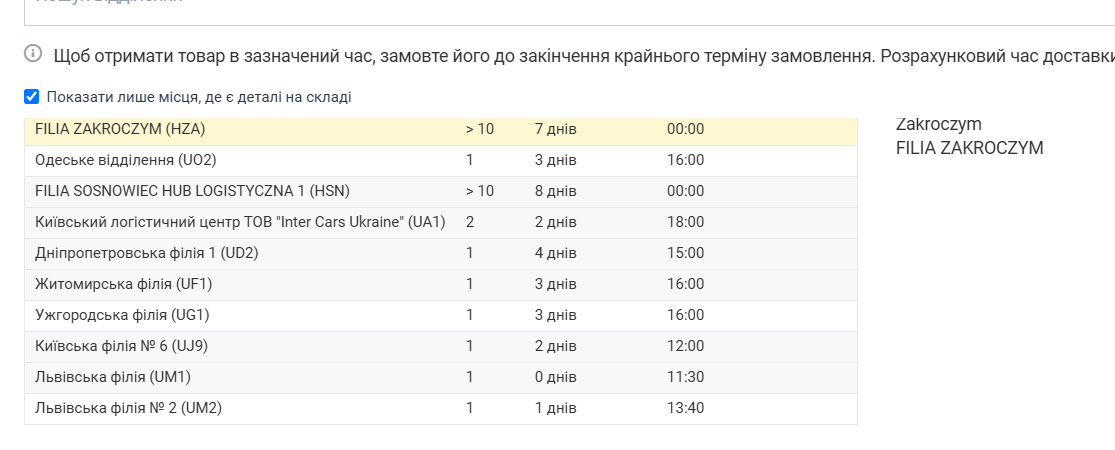
Task: Choose Львівська філія № 2 (UM2)
Action: 128,408
